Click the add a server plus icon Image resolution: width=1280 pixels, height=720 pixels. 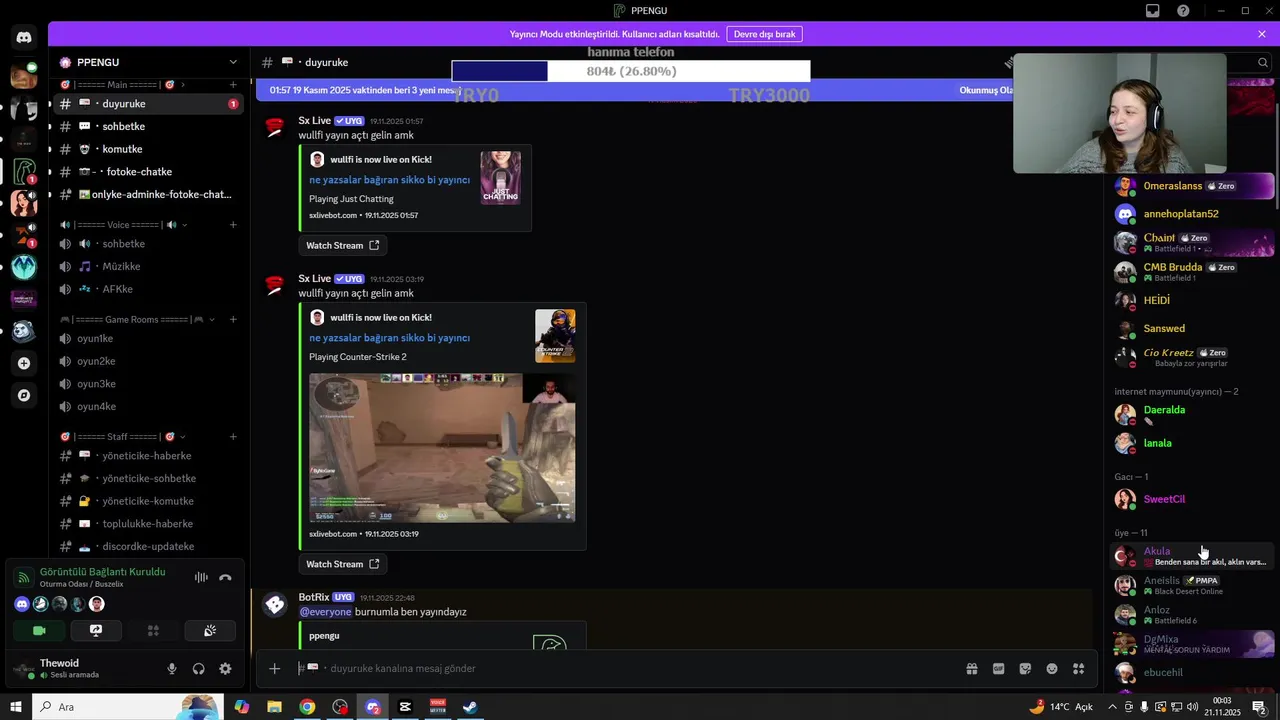click(x=24, y=363)
